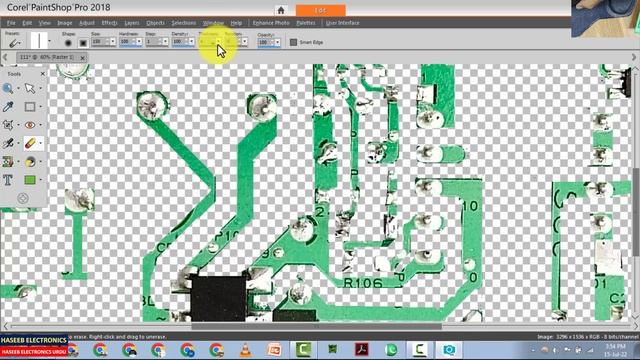Open the Size value dropdown arrow
This screenshot has width=640, height=360.
[113, 42]
